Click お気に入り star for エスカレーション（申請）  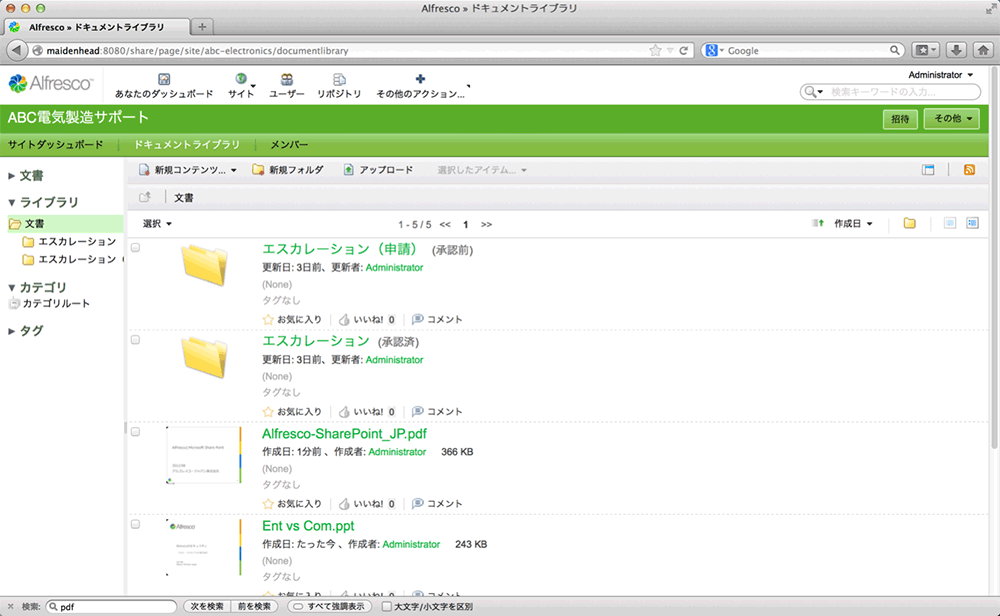[x=268, y=319]
